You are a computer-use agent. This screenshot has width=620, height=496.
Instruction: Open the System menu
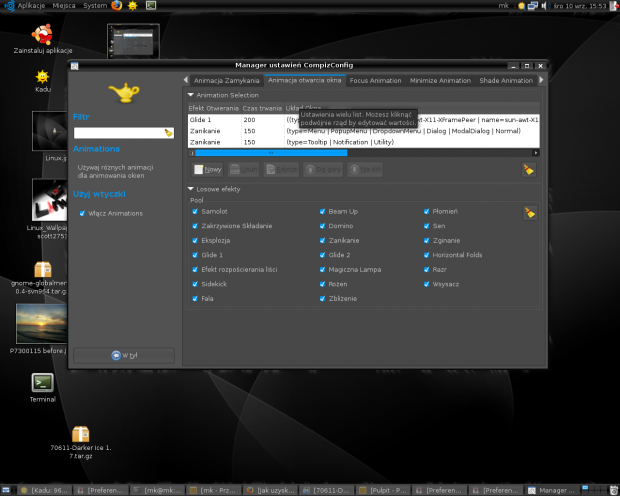[x=95, y=6]
